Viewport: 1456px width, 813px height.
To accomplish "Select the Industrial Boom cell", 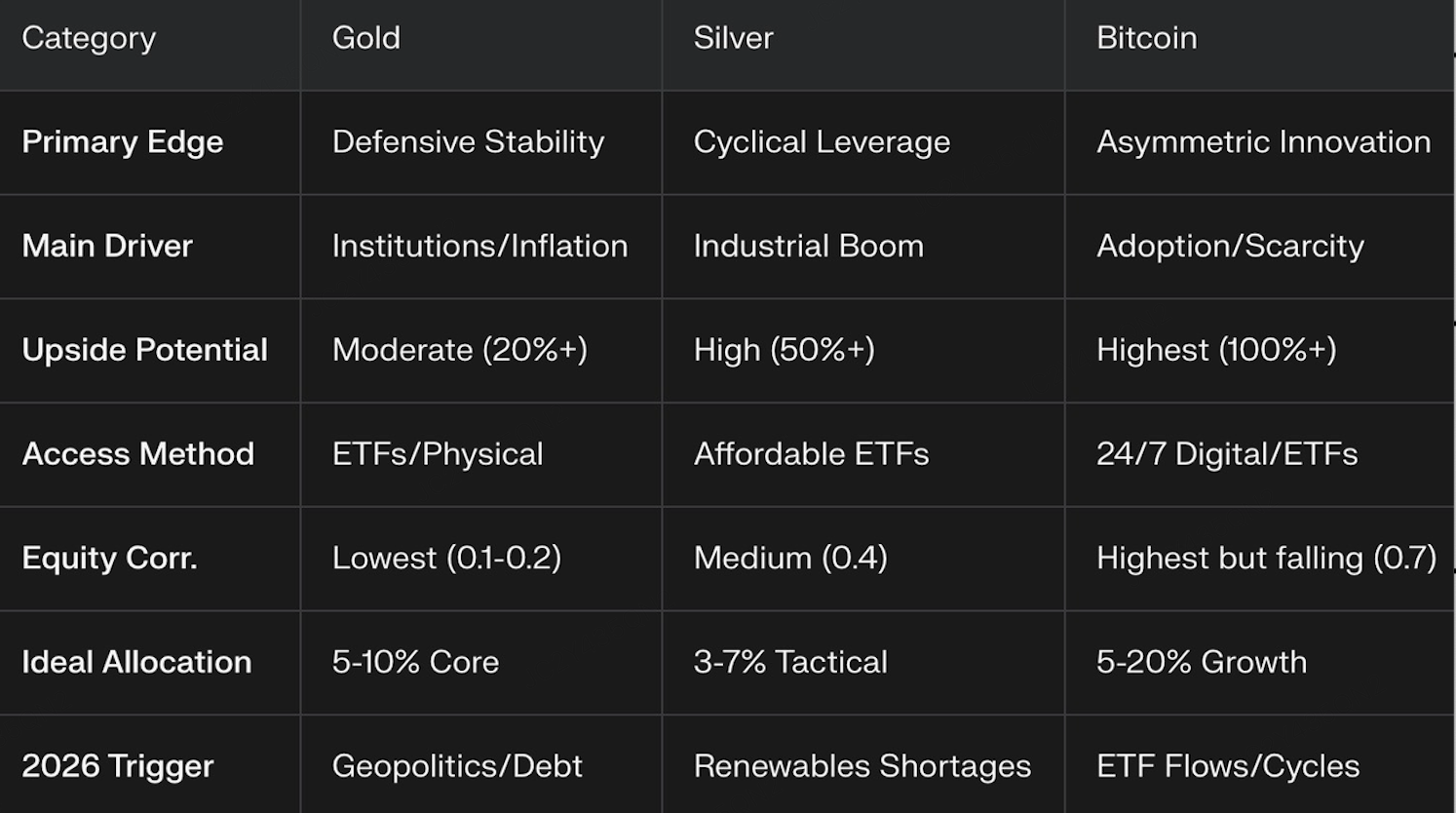I will [808, 246].
